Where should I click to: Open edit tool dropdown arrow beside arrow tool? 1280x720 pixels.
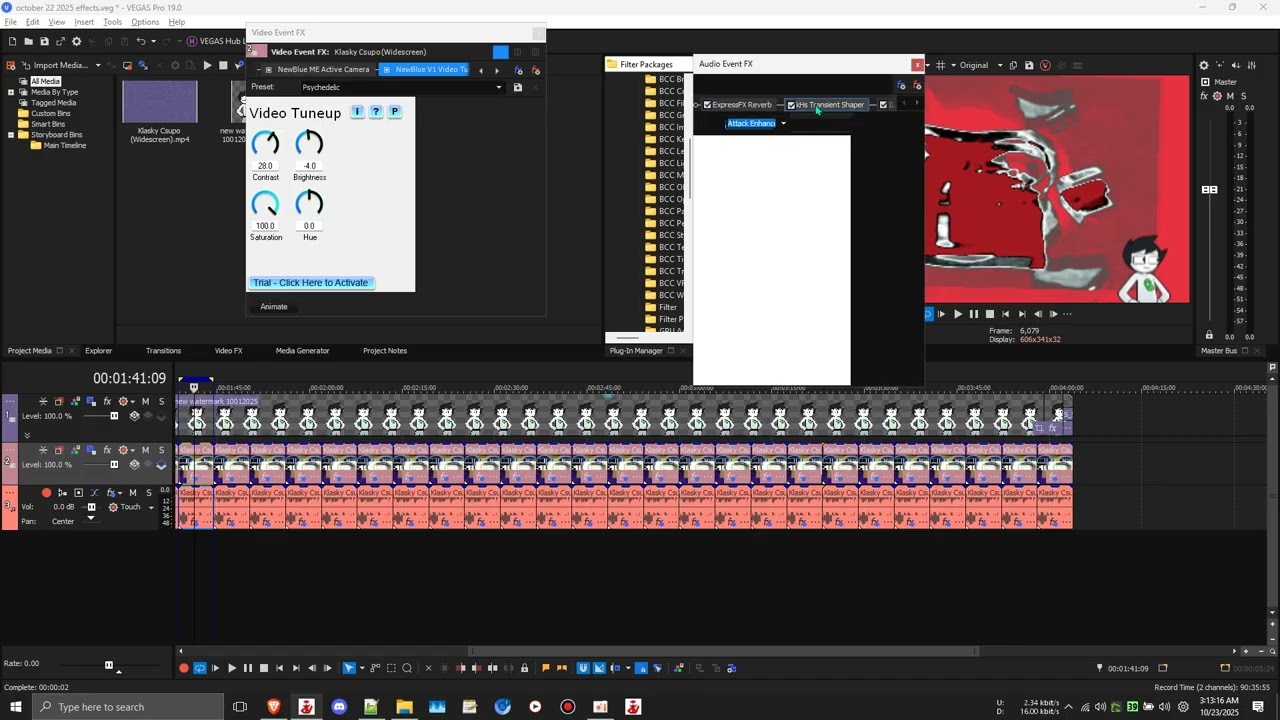pos(361,668)
